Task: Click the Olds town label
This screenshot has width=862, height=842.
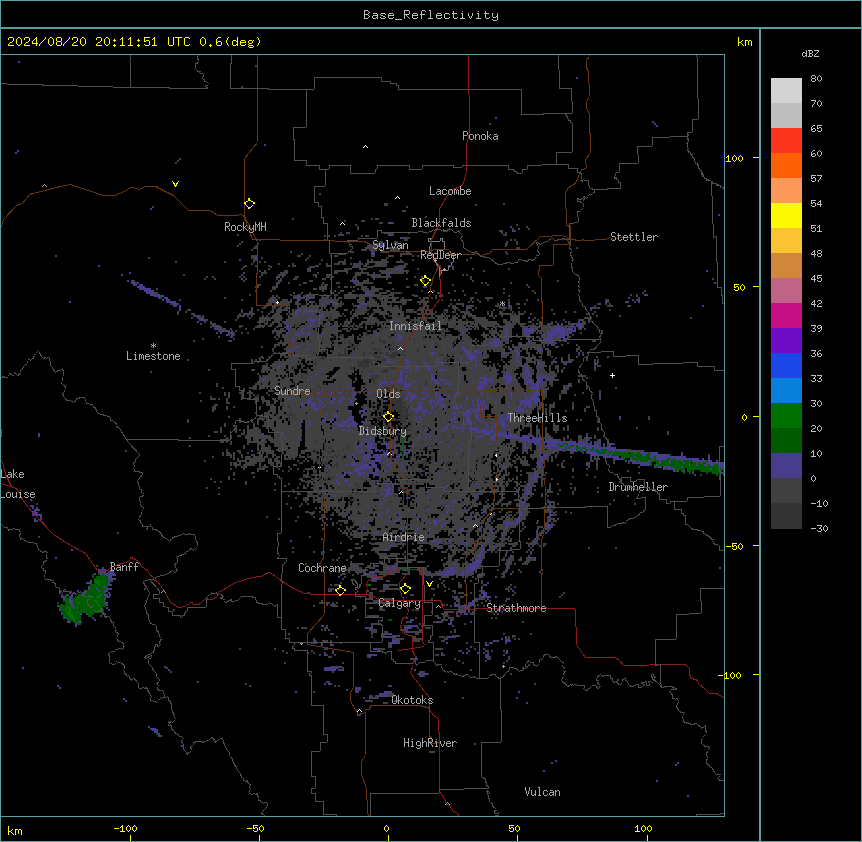Action: point(388,394)
